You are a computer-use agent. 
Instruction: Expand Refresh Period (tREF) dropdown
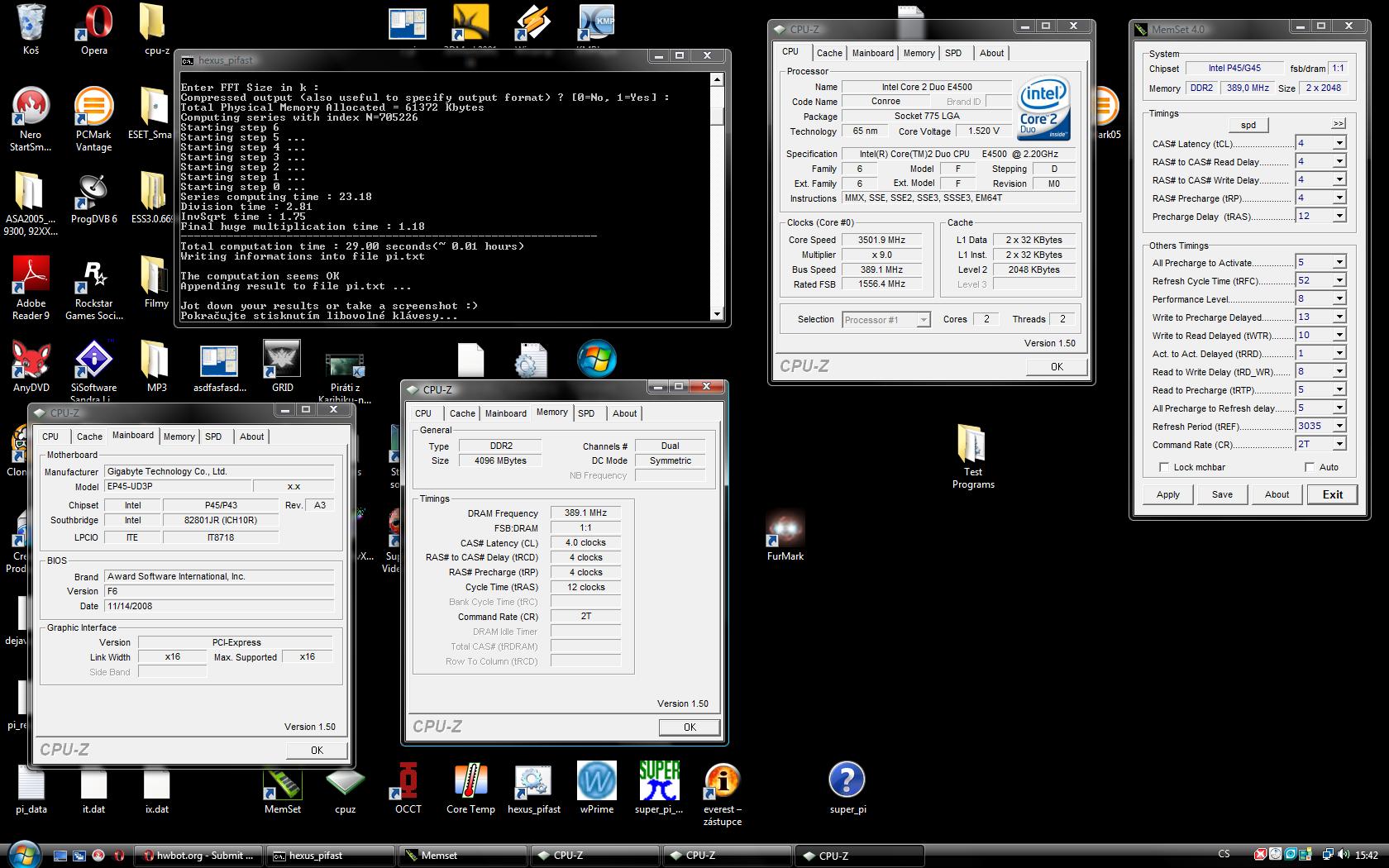(1339, 426)
